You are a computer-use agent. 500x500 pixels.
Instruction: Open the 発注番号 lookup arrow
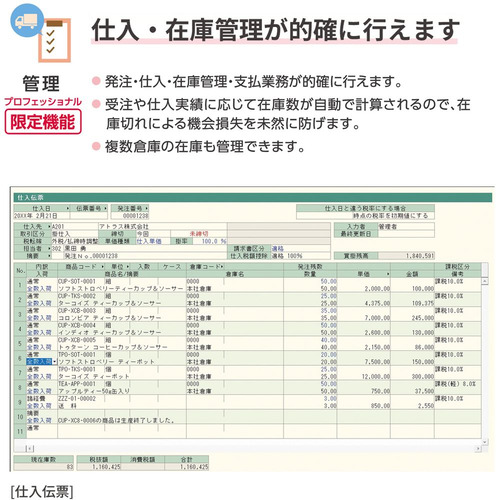147,208
